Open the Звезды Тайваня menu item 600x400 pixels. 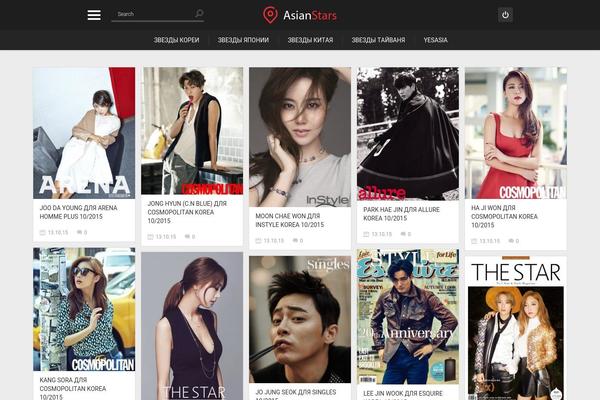[x=378, y=40]
